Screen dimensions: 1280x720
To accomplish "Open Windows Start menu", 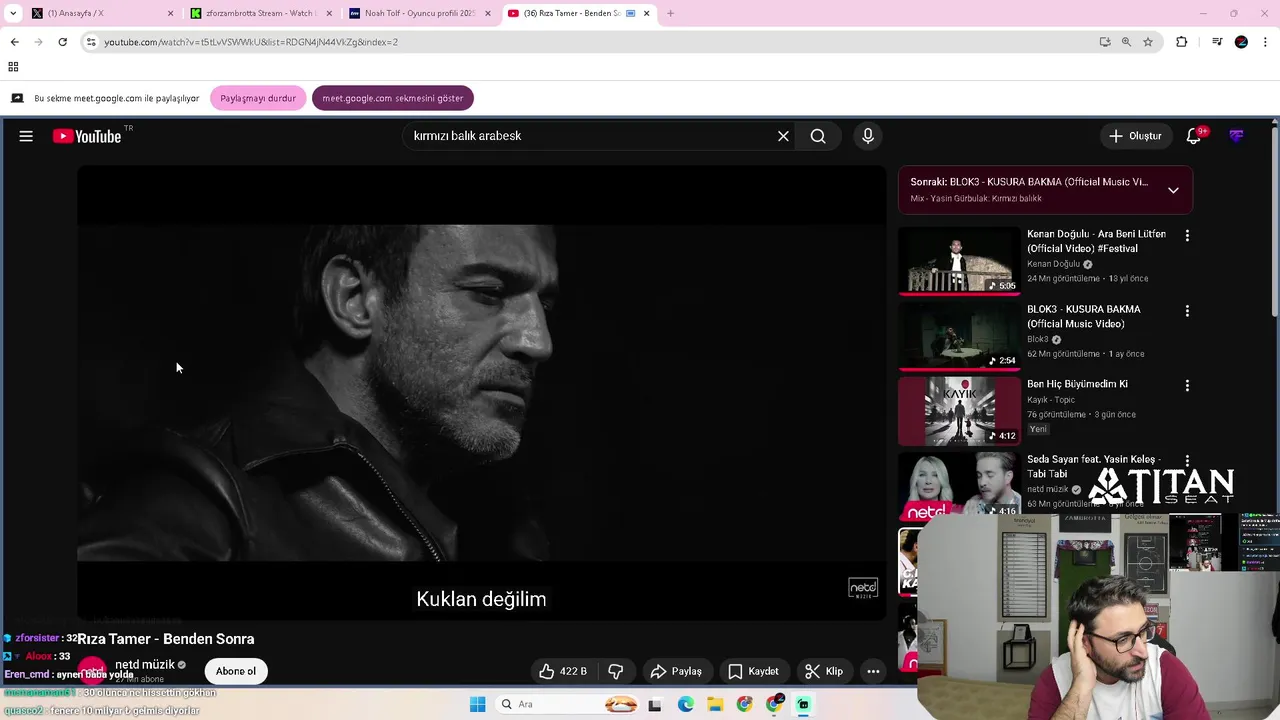I will (477, 704).
